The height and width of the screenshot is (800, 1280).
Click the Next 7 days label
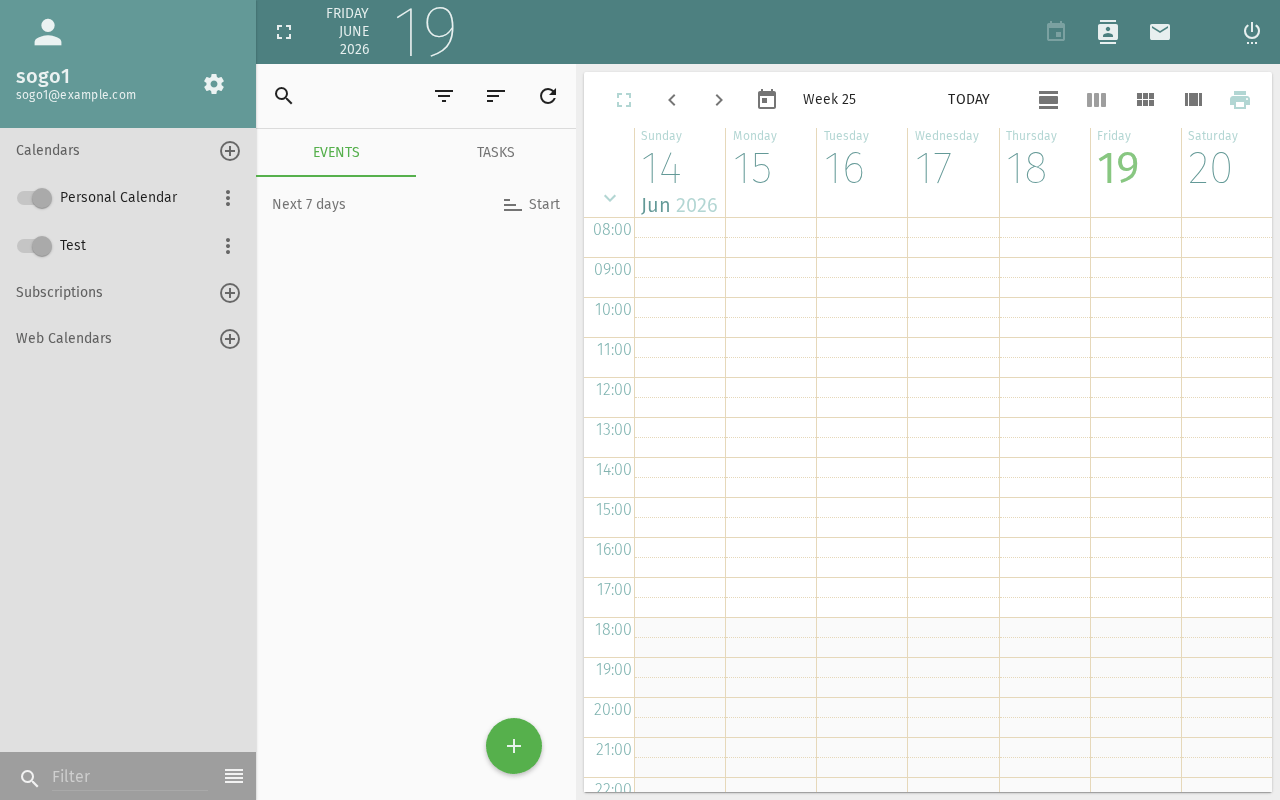point(309,204)
